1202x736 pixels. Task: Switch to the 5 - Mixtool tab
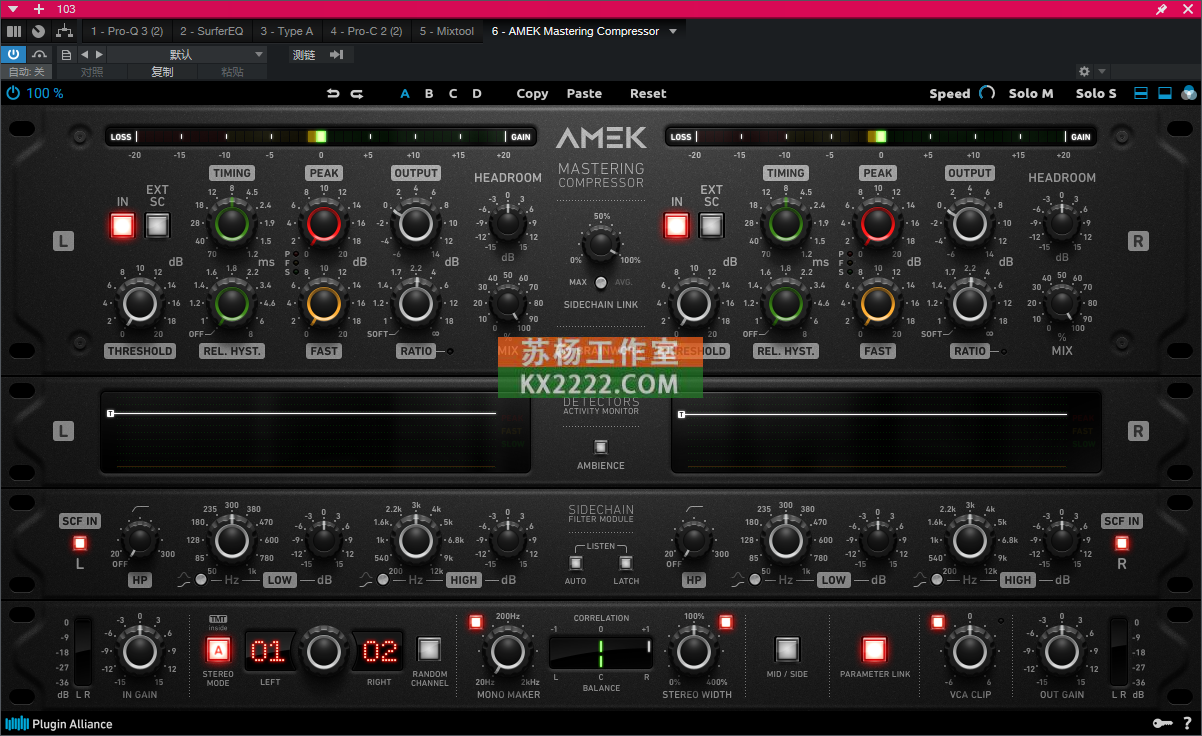click(x=447, y=31)
